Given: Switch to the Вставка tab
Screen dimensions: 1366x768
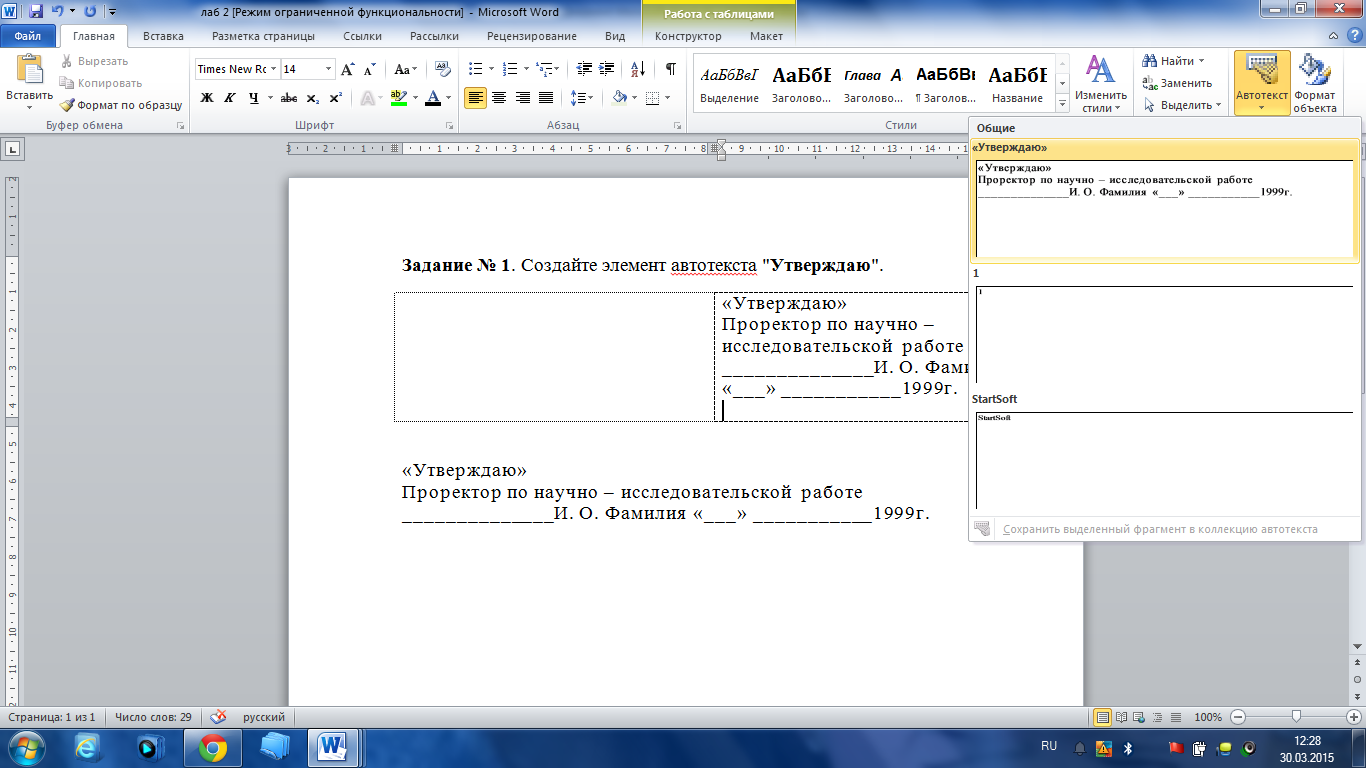Looking at the screenshot, I should (163, 36).
